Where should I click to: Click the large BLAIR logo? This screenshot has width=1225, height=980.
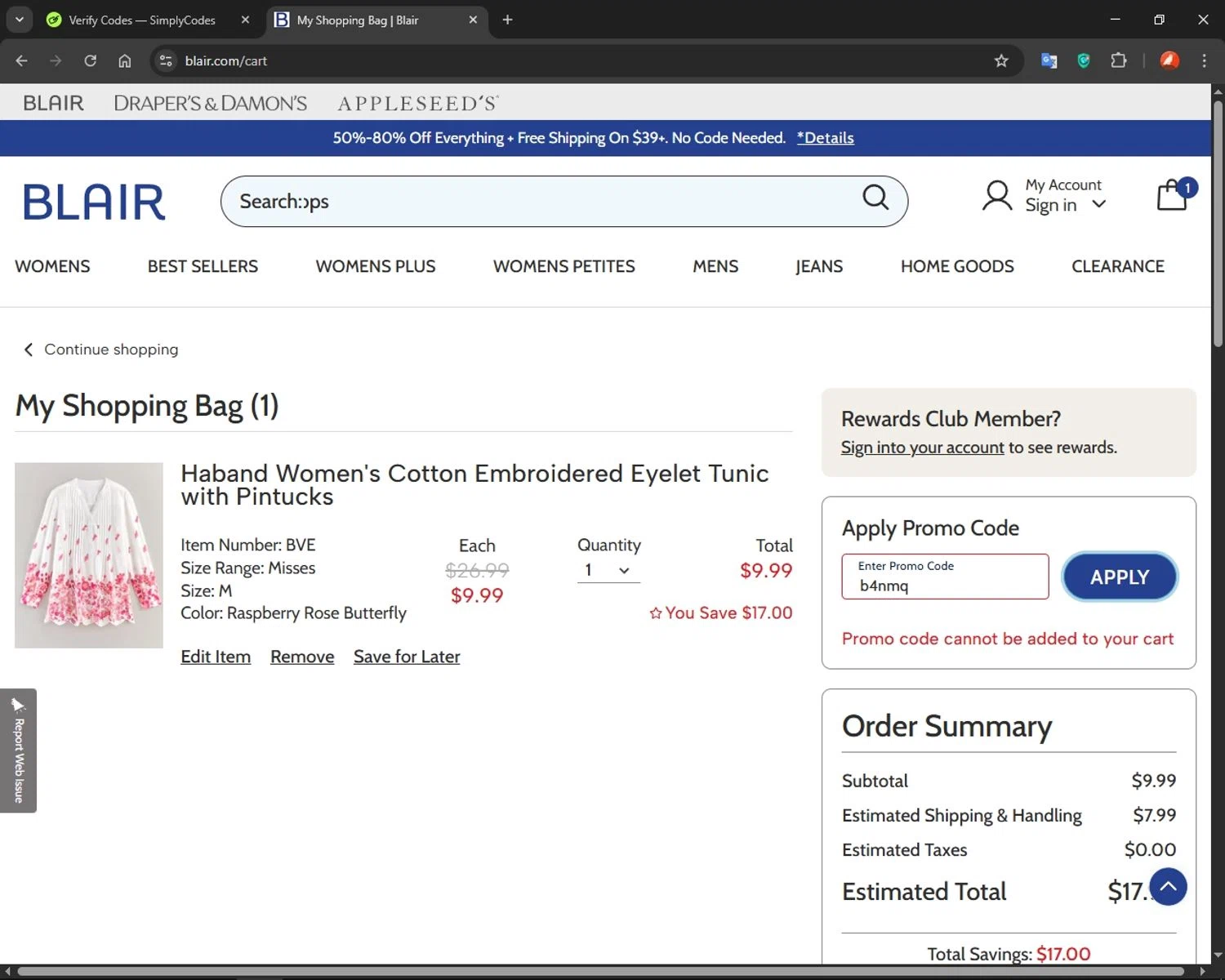point(94,202)
